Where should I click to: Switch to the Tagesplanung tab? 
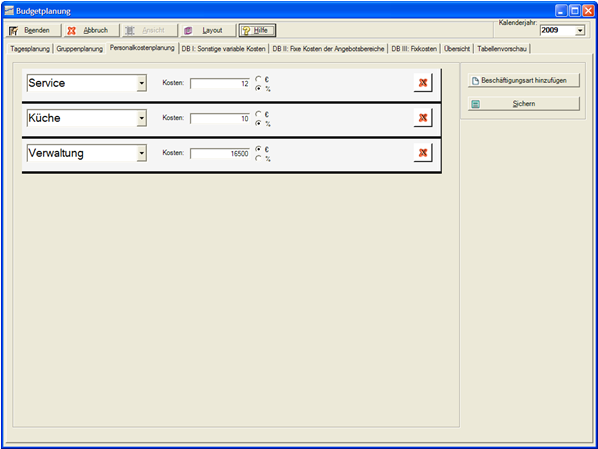click(x=30, y=49)
